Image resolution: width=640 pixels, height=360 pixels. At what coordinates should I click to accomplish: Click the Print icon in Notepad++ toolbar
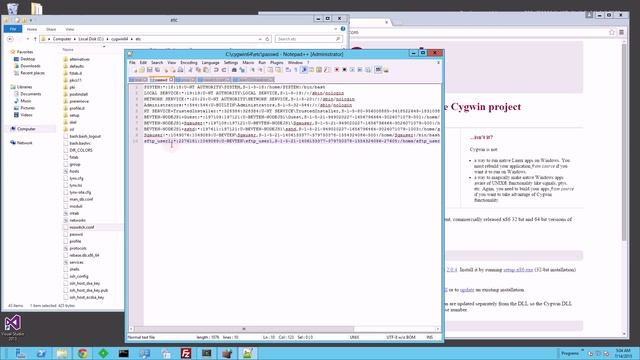pos(180,70)
